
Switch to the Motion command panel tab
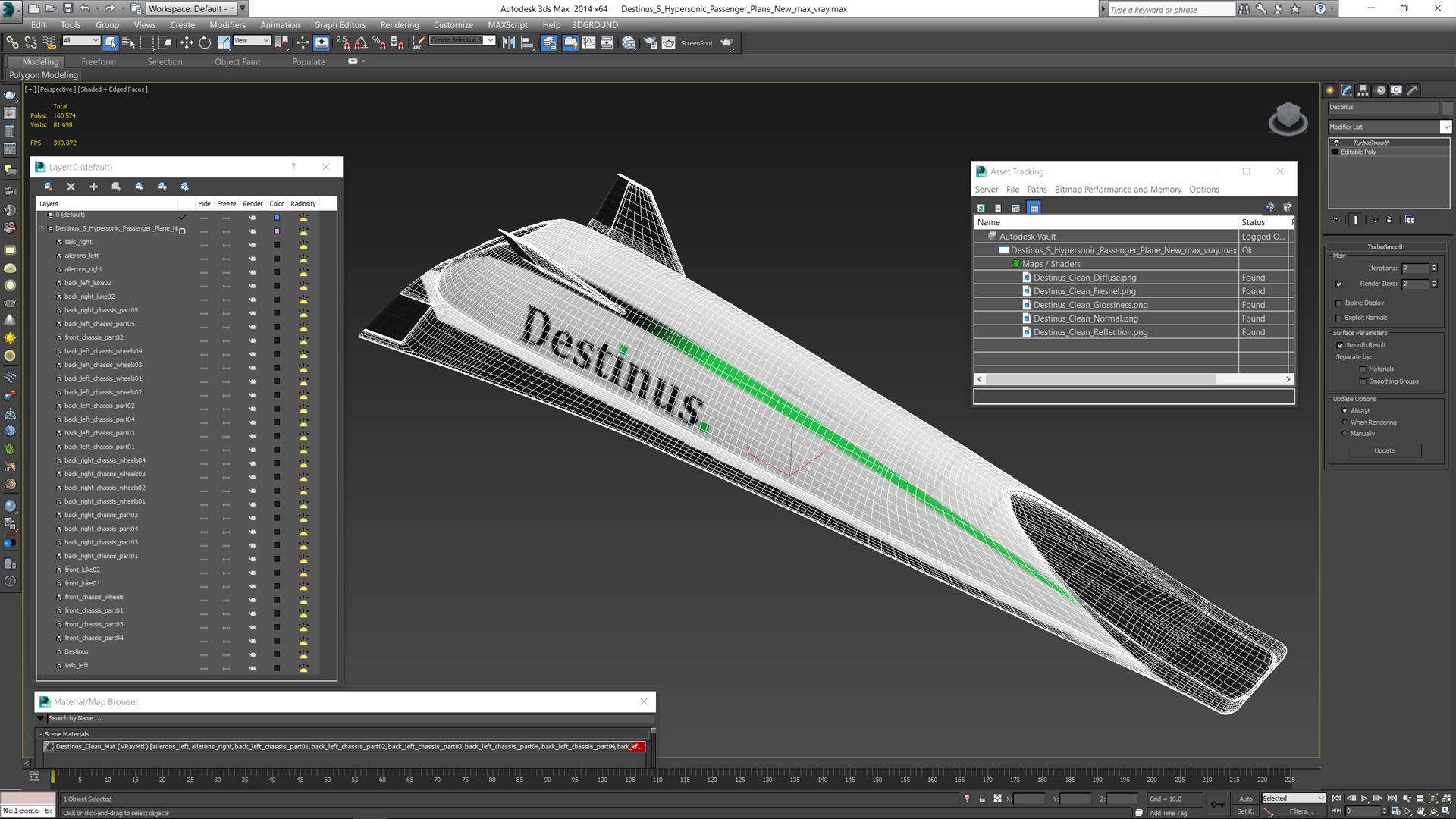(1380, 90)
